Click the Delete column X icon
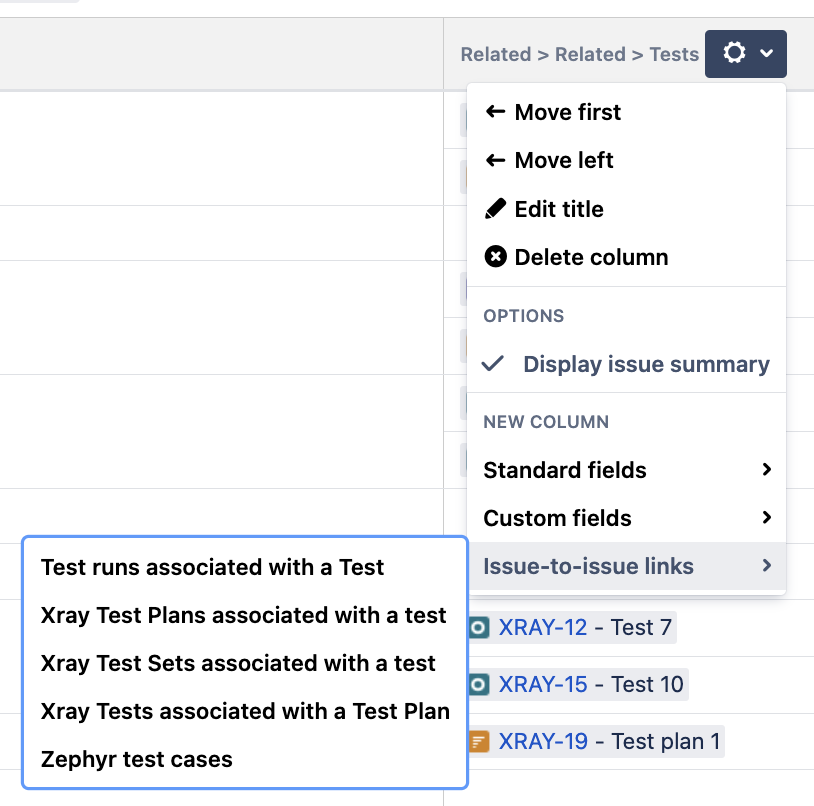Screen dimensions: 814x806 [x=495, y=257]
